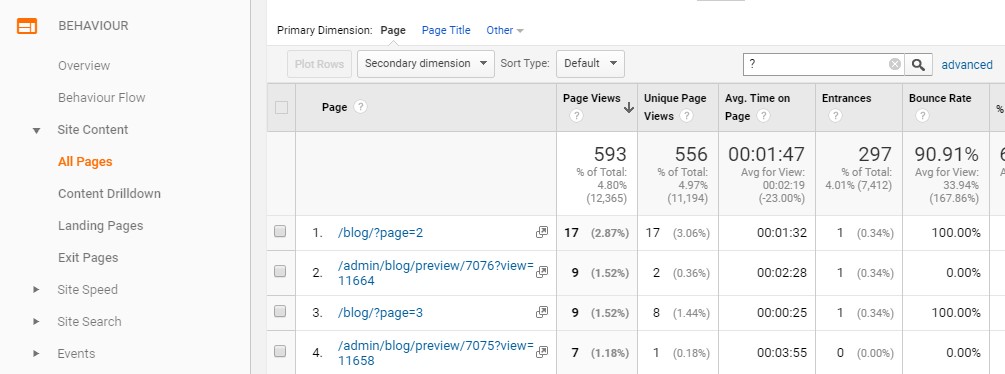Select the row 3 checkbox
This screenshot has height=374, width=1005.
click(280, 311)
